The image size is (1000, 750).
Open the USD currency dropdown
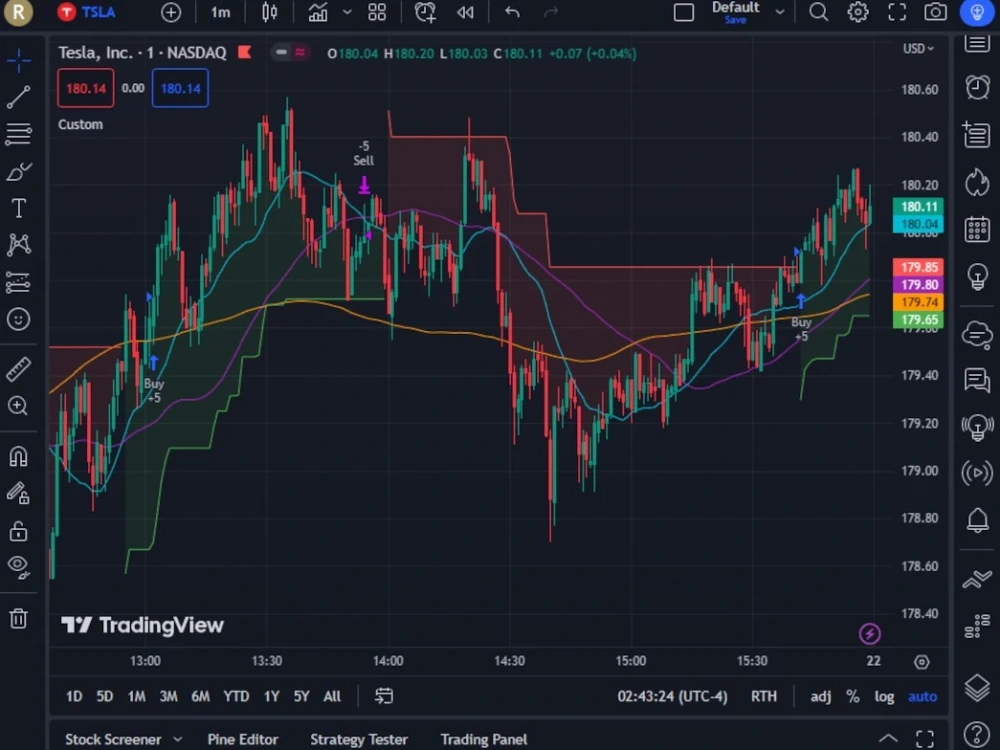pyautogui.click(x=918, y=48)
